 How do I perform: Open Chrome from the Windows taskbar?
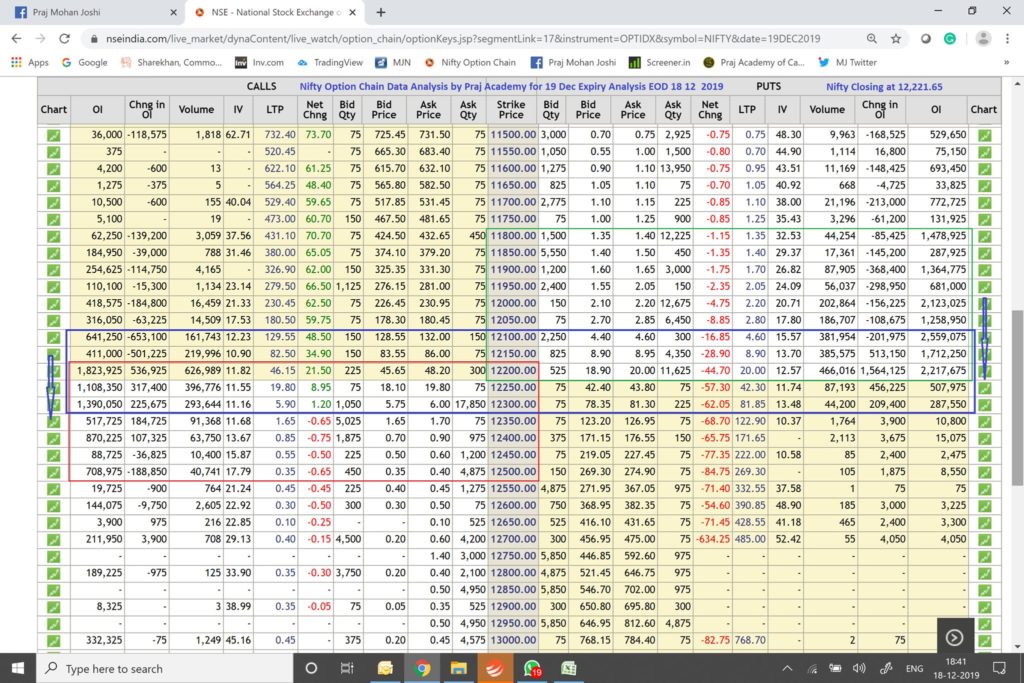click(x=422, y=668)
